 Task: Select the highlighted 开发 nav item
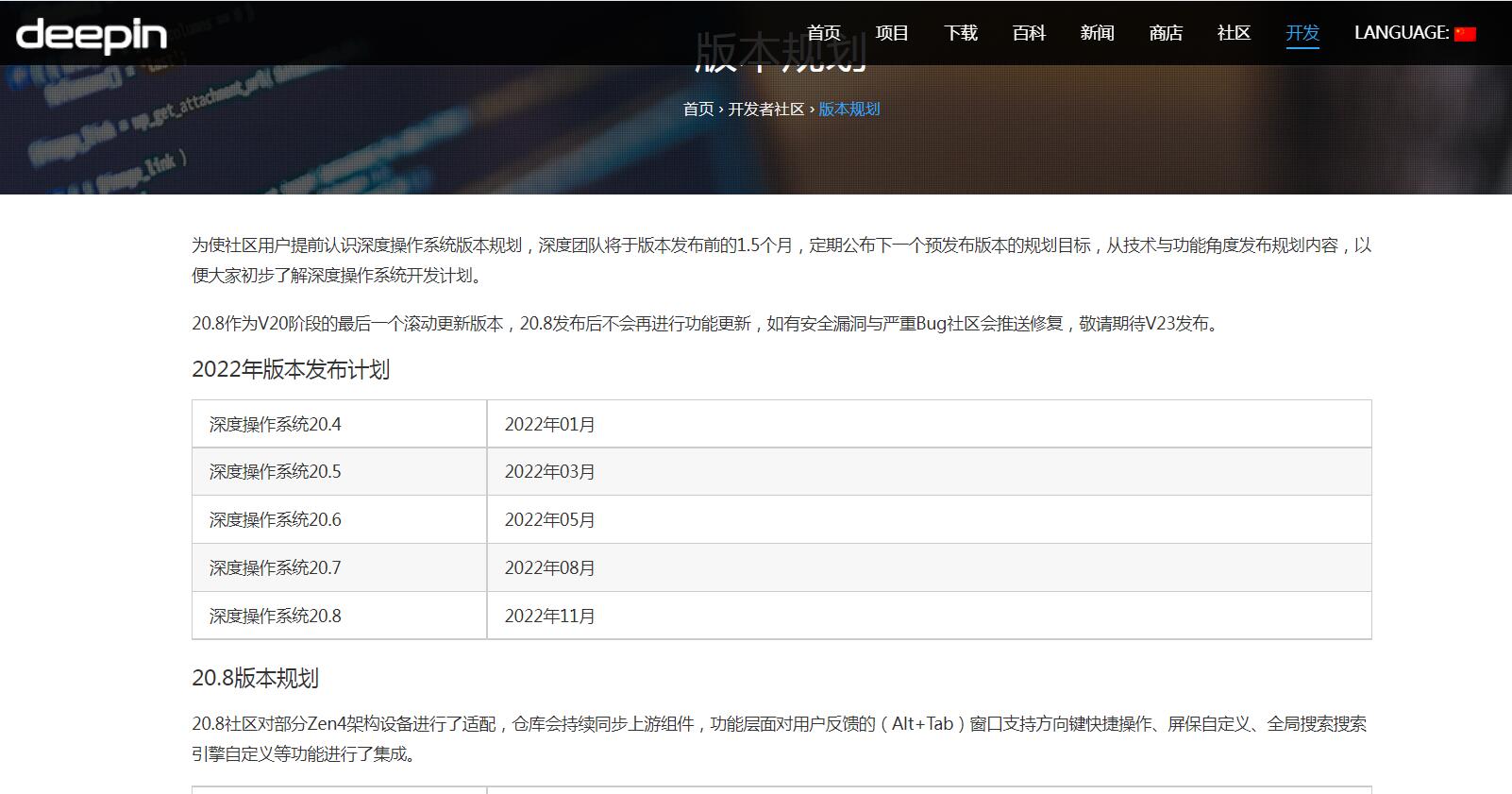coord(1302,33)
